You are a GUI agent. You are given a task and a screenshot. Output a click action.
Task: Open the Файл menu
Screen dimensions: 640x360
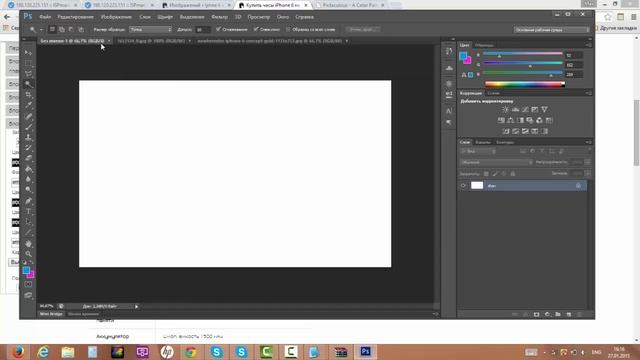point(45,17)
